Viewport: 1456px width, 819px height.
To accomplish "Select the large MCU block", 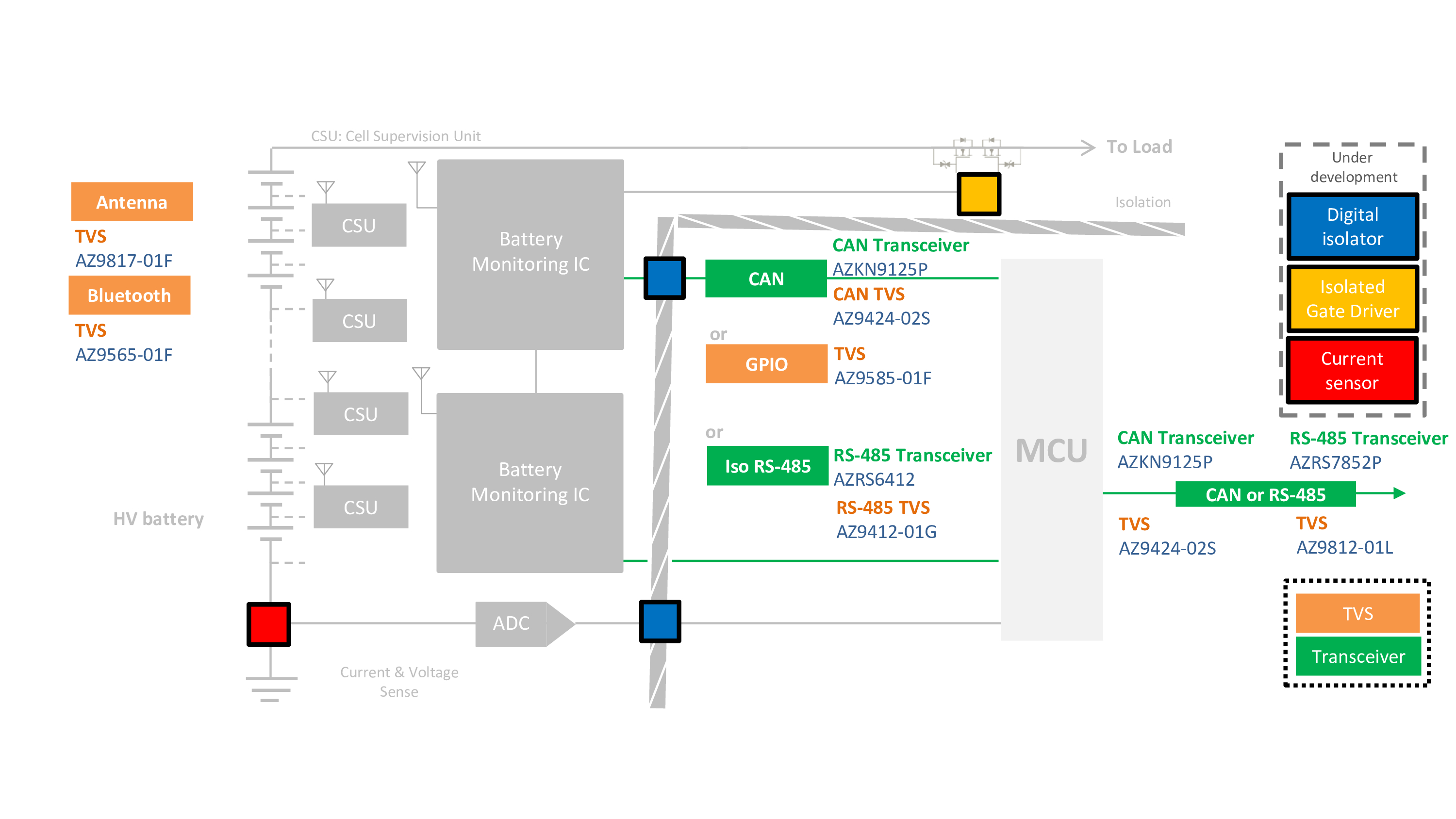I will coord(1051,450).
